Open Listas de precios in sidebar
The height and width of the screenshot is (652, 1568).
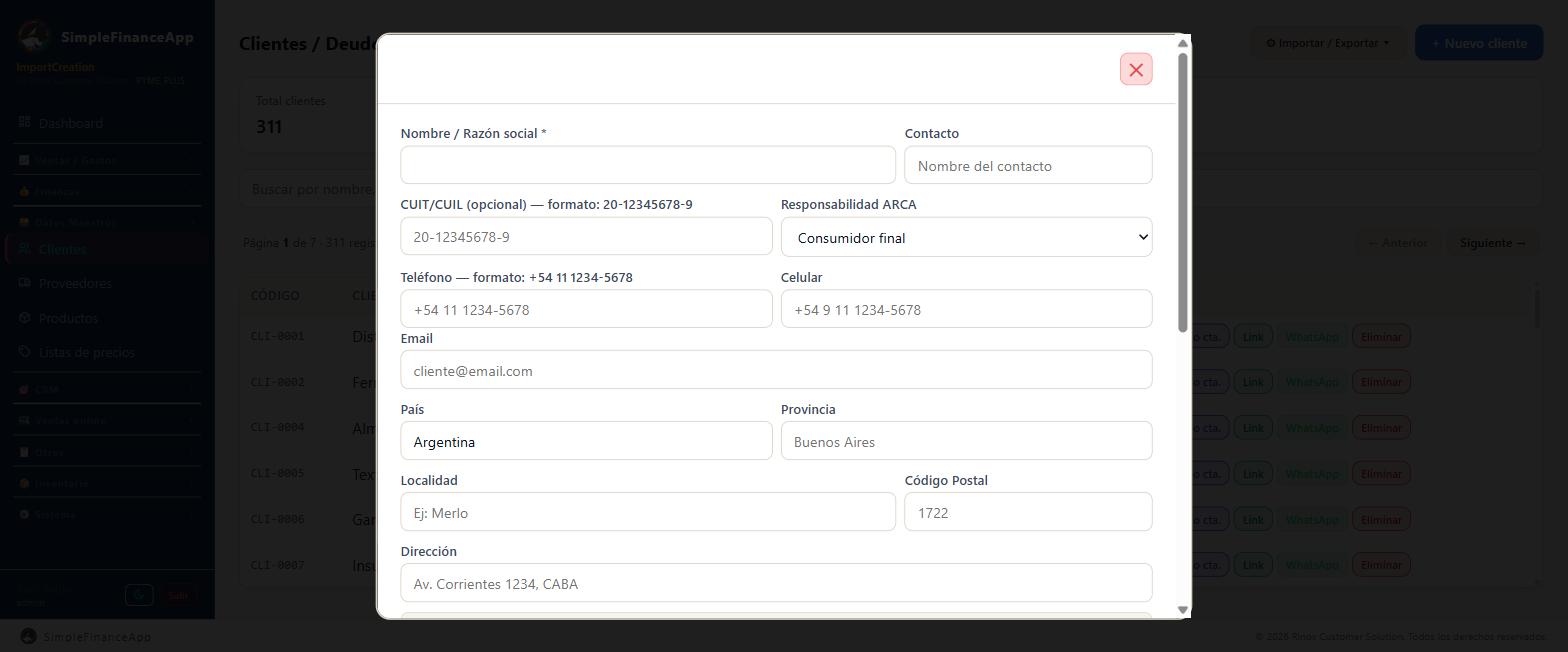108,352
